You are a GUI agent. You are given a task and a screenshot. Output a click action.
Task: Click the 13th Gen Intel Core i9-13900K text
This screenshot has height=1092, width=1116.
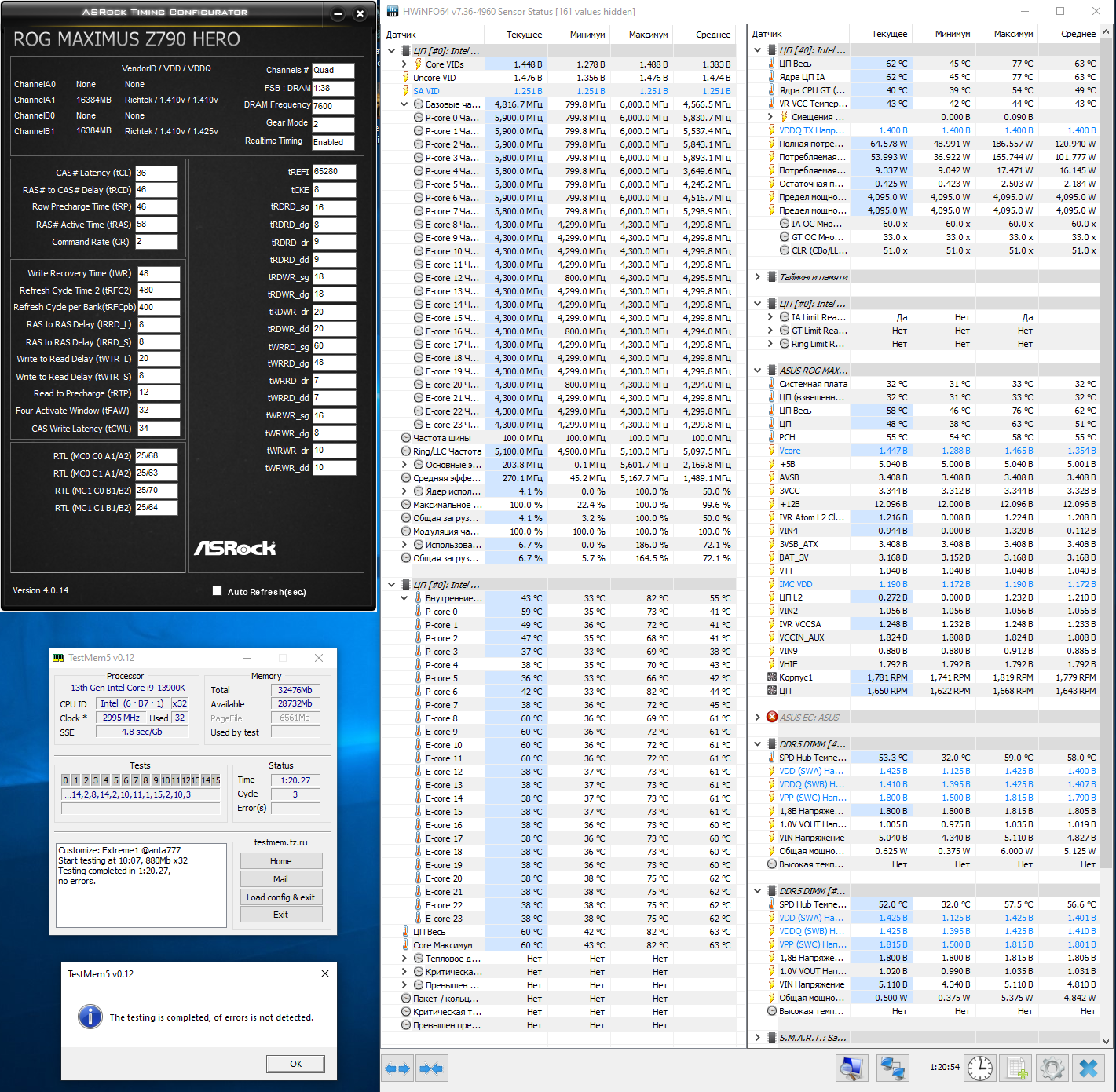point(128,688)
